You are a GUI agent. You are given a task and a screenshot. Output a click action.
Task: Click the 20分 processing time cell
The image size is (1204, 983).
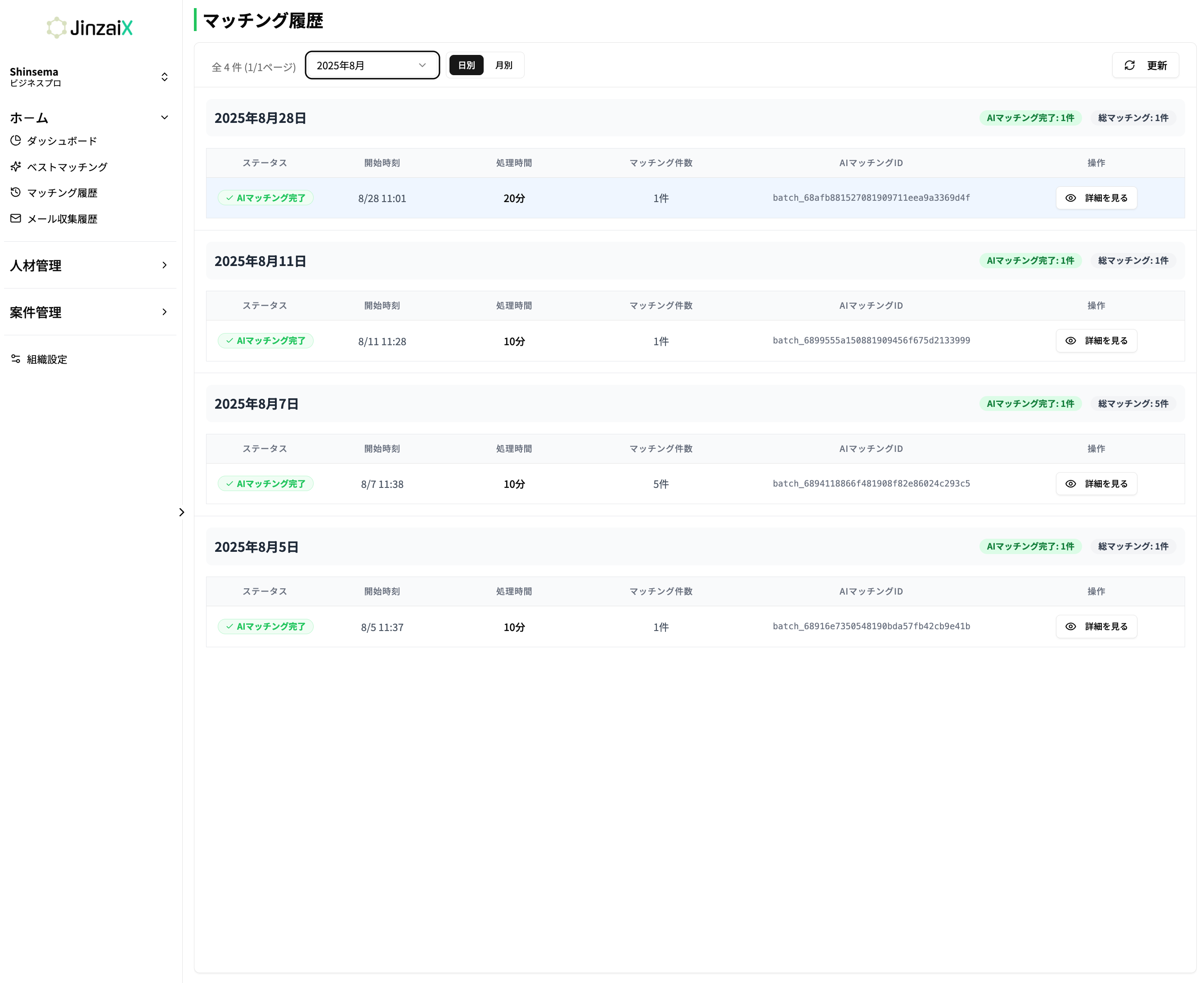(x=514, y=199)
